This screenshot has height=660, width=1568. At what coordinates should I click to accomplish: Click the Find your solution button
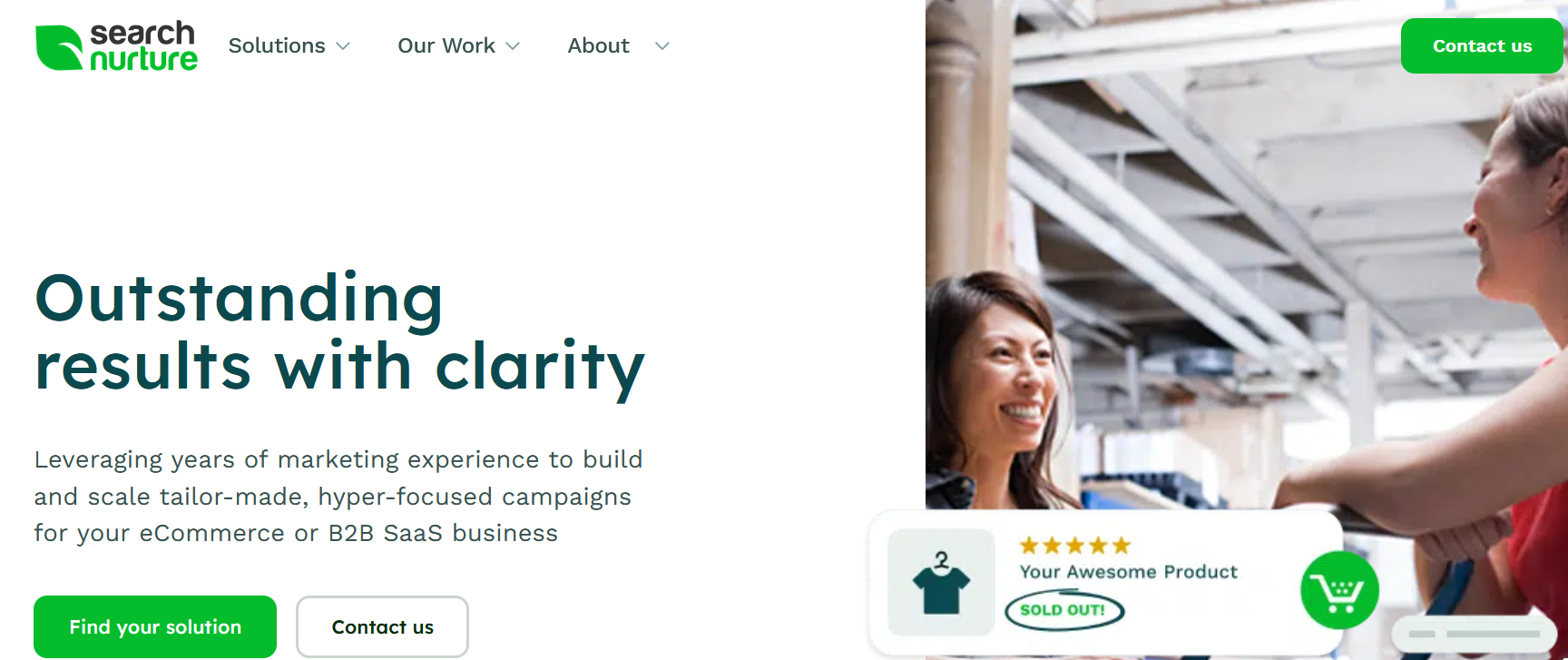155,627
